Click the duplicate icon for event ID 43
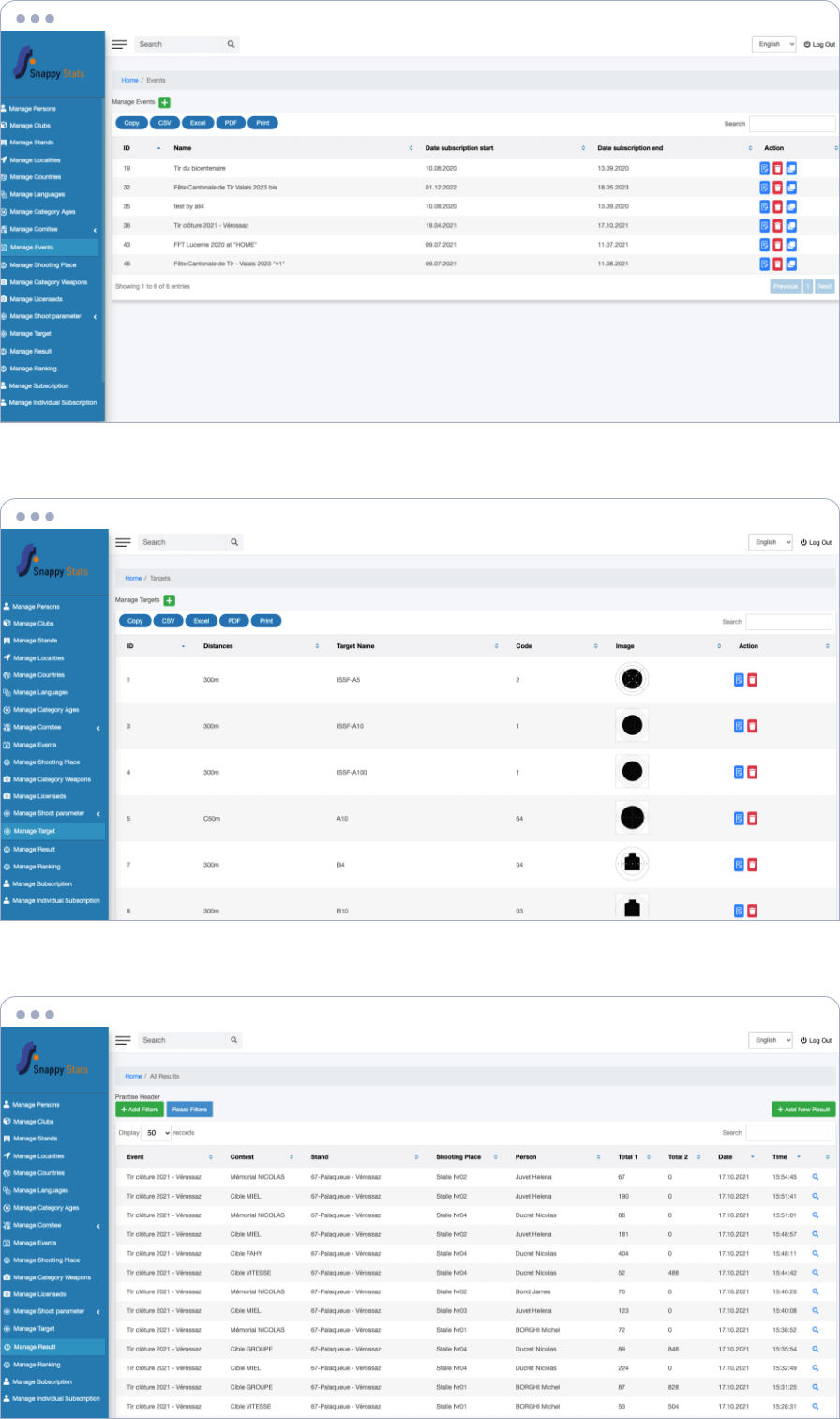The image size is (840, 1419). pyautogui.click(x=790, y=245)
